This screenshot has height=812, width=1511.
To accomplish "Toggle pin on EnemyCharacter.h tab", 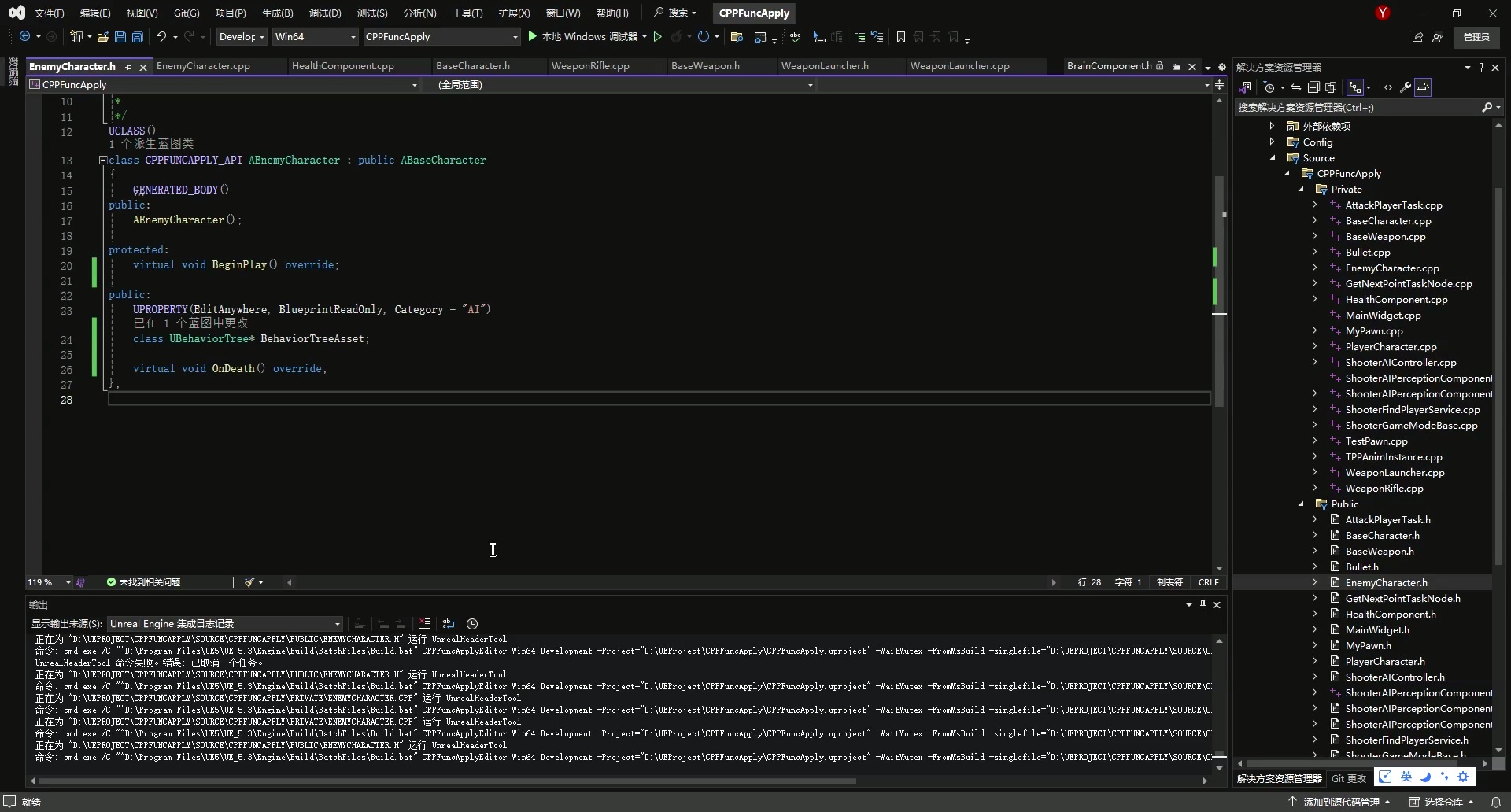I will 128,67.
